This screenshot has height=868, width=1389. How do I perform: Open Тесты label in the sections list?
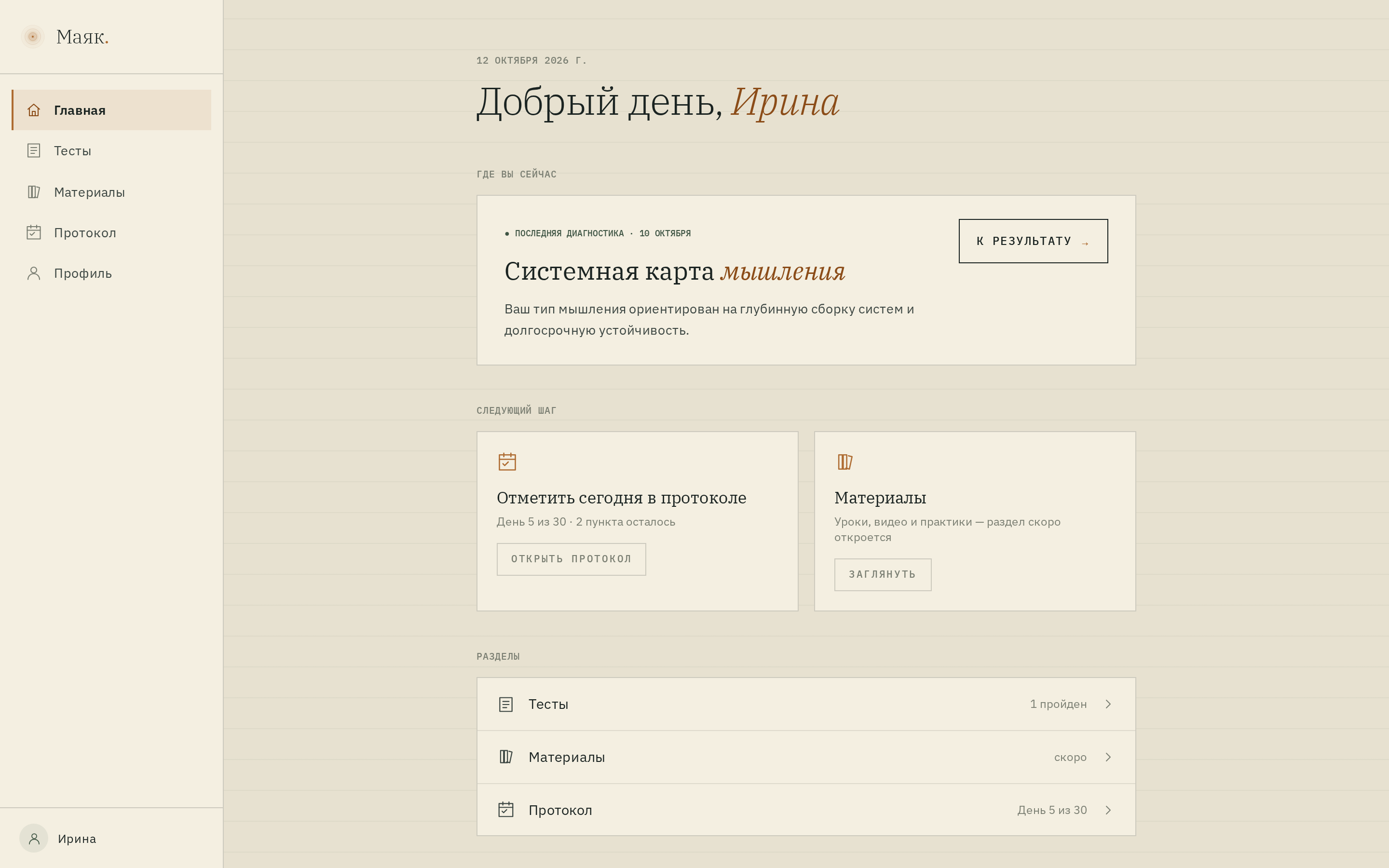(548, 705)
